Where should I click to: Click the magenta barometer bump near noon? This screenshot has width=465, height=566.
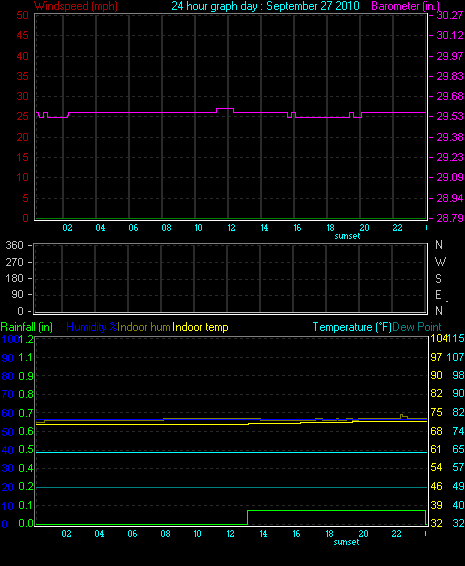tap(225, 109)
